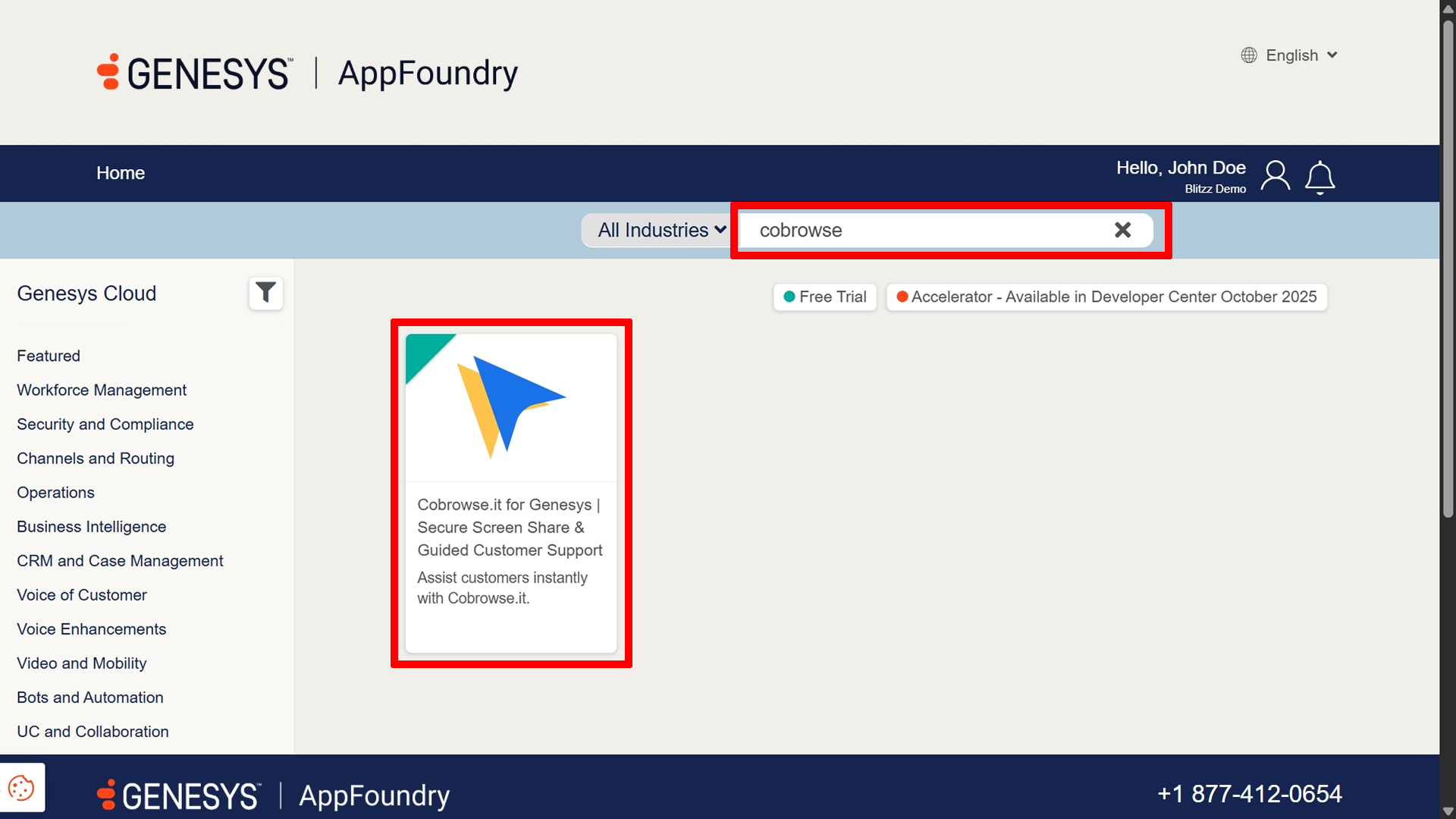The image size is (1456, 819).
Task: Click the filter funnel icon
Action: 265,293
